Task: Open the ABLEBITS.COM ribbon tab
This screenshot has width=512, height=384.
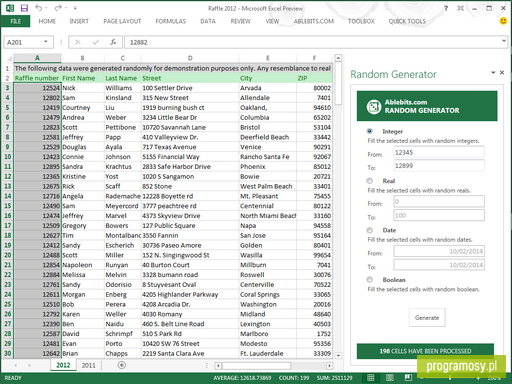Action: [314, 21]
